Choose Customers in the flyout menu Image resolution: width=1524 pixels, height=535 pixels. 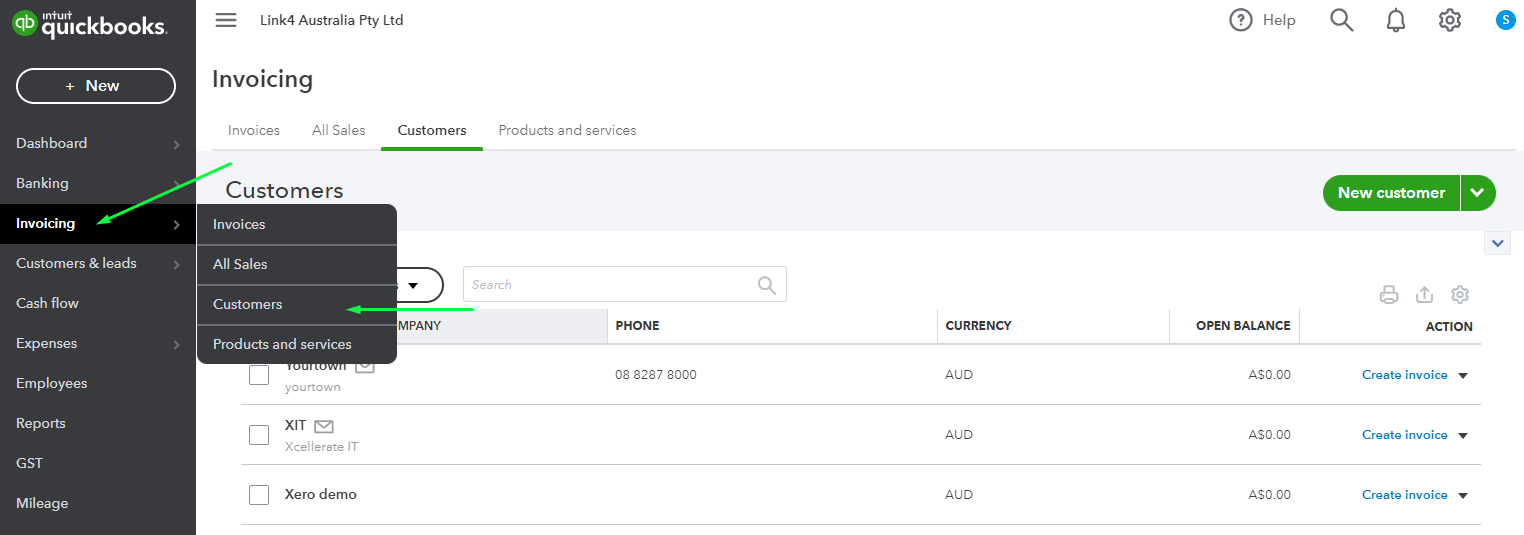[297, 304]
